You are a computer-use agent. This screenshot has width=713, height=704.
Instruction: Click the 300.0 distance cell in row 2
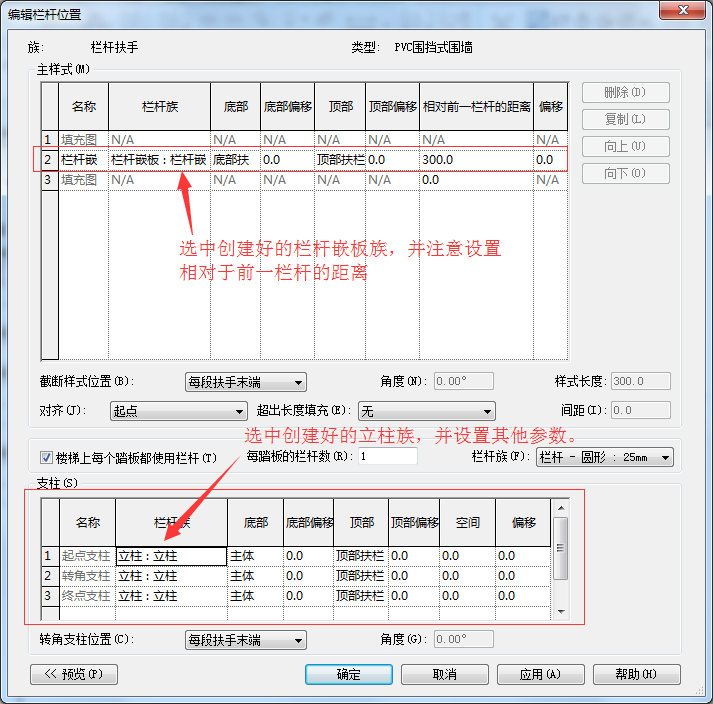475,160
